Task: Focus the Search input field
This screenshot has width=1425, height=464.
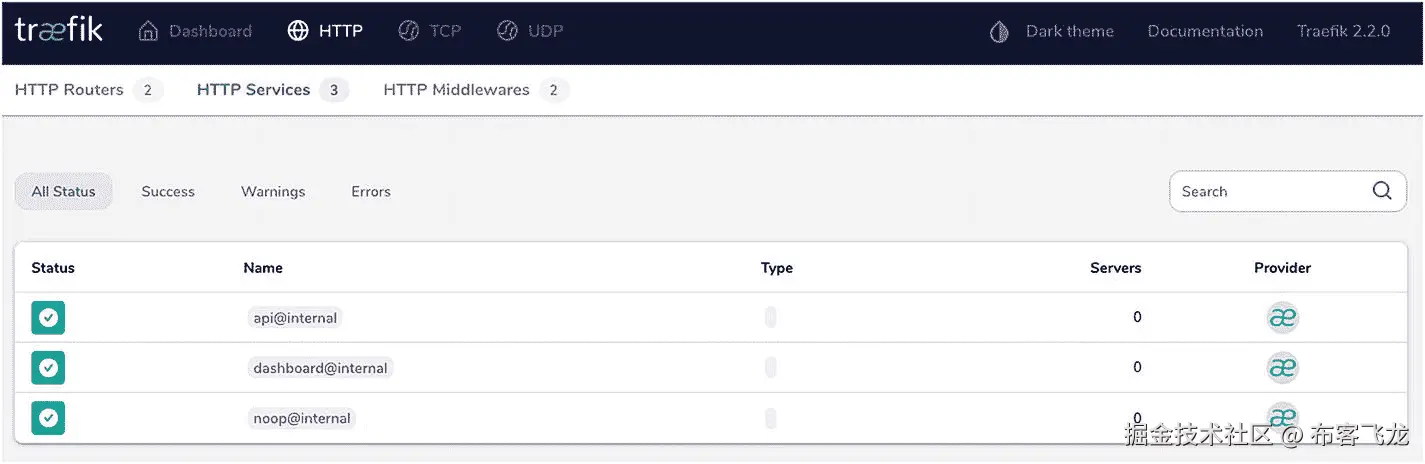Action: click(x=1265, y=191)
